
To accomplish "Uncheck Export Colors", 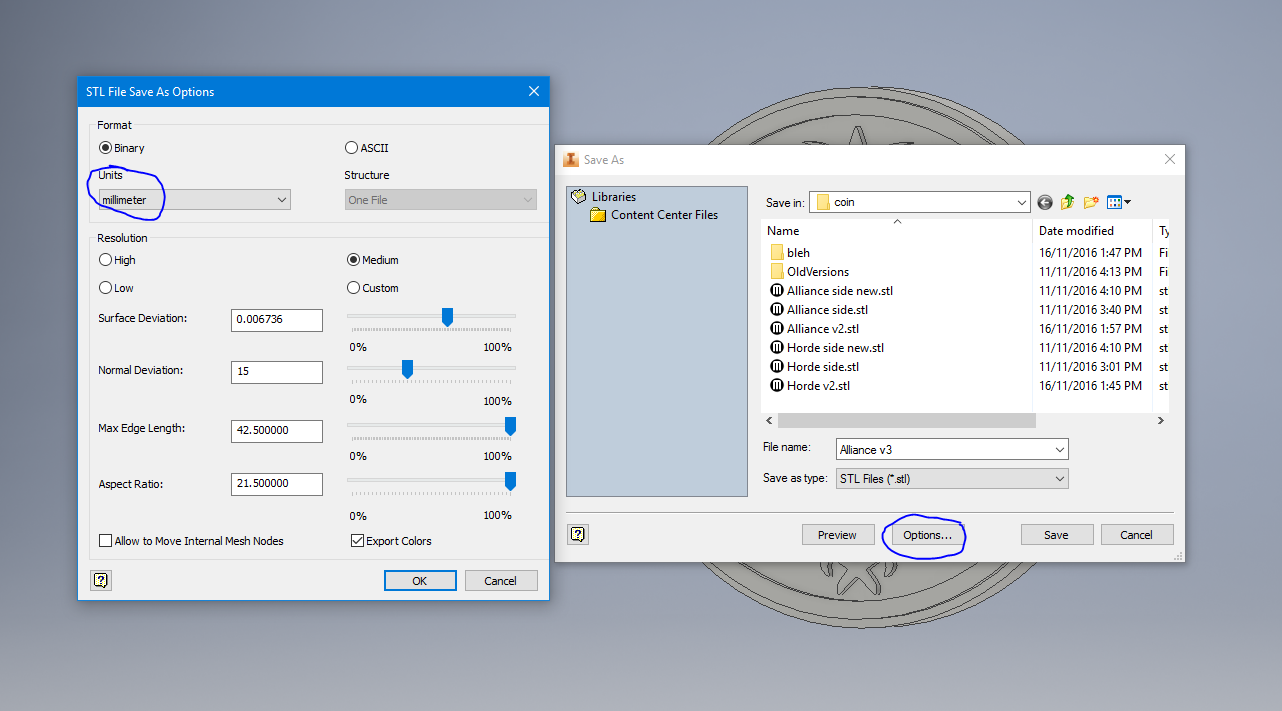I will [357, 540].
